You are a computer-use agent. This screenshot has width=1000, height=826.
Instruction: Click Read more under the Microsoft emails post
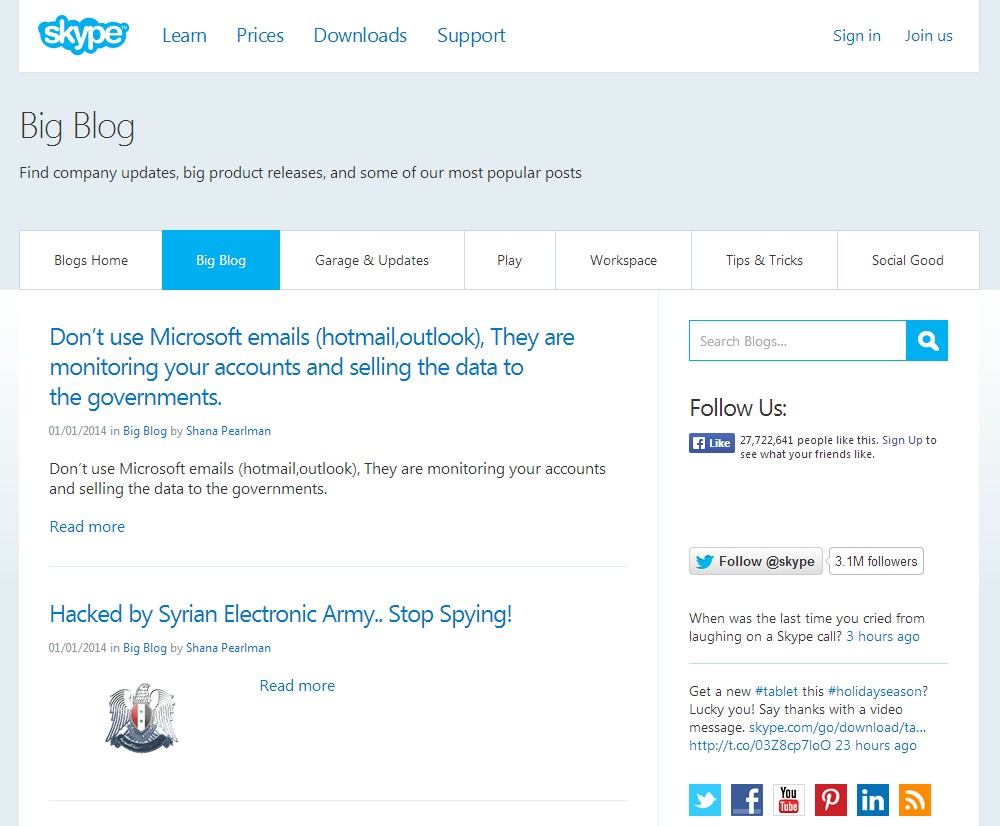(87, 526)
